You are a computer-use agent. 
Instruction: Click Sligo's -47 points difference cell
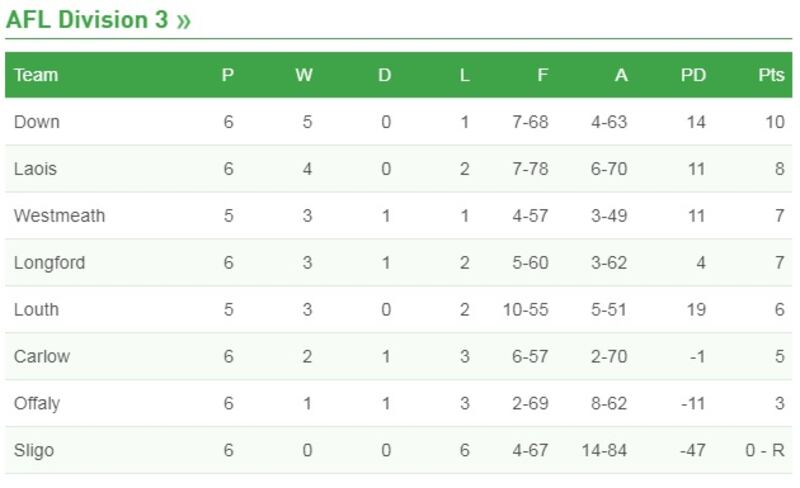pos(692,451)
